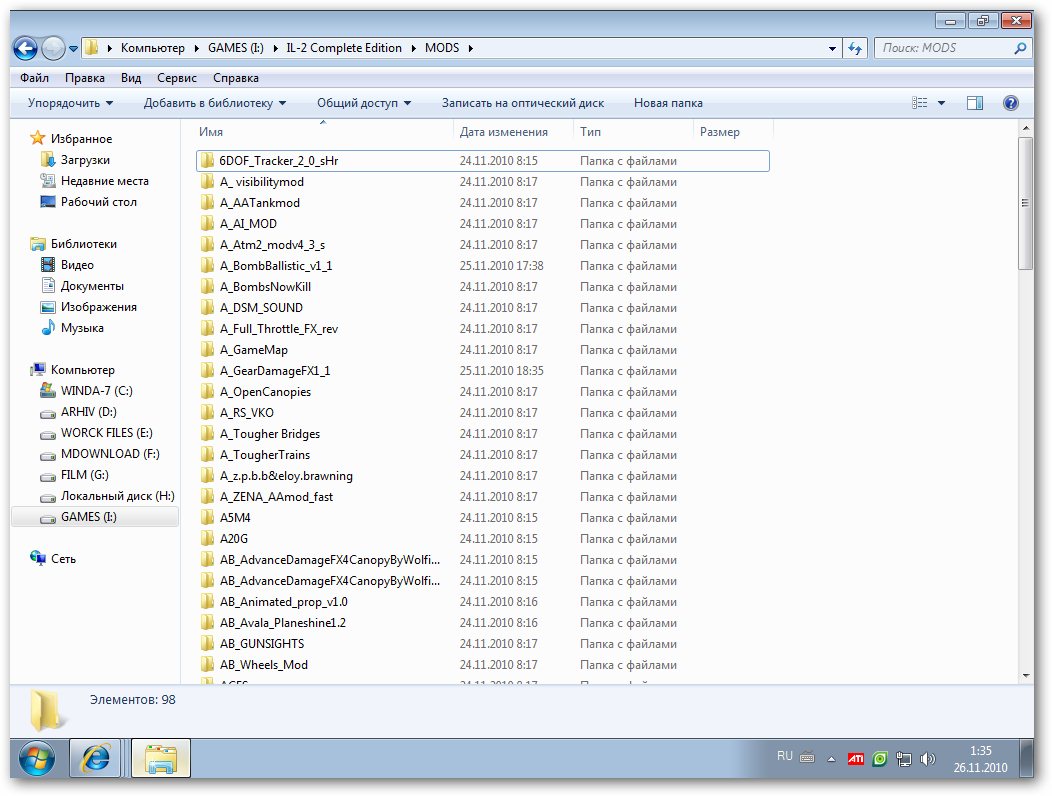Open Недавние места in favorites
Image resolution: width=1052 pixels, height=796 pixels.
(x=105, y=181)
